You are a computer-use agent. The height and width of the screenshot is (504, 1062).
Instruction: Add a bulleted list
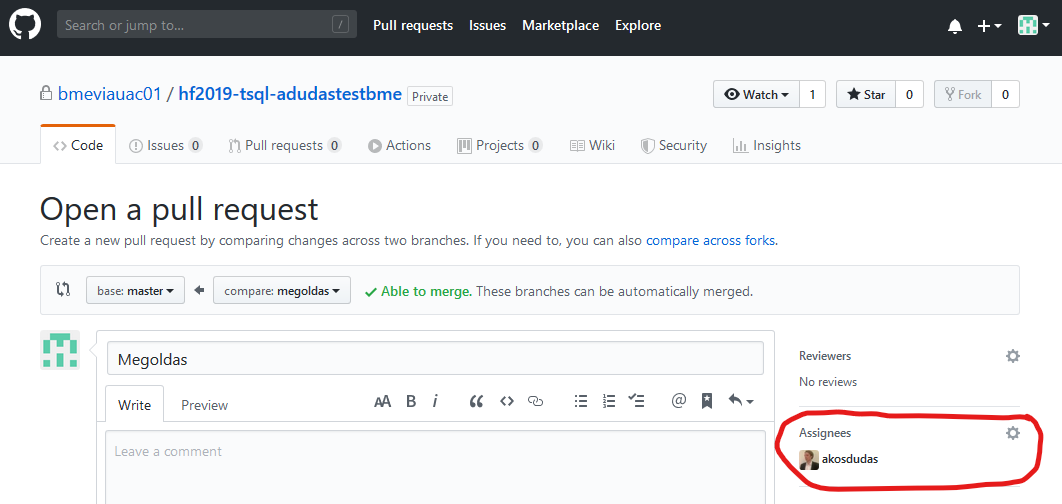tap(580, 401)
